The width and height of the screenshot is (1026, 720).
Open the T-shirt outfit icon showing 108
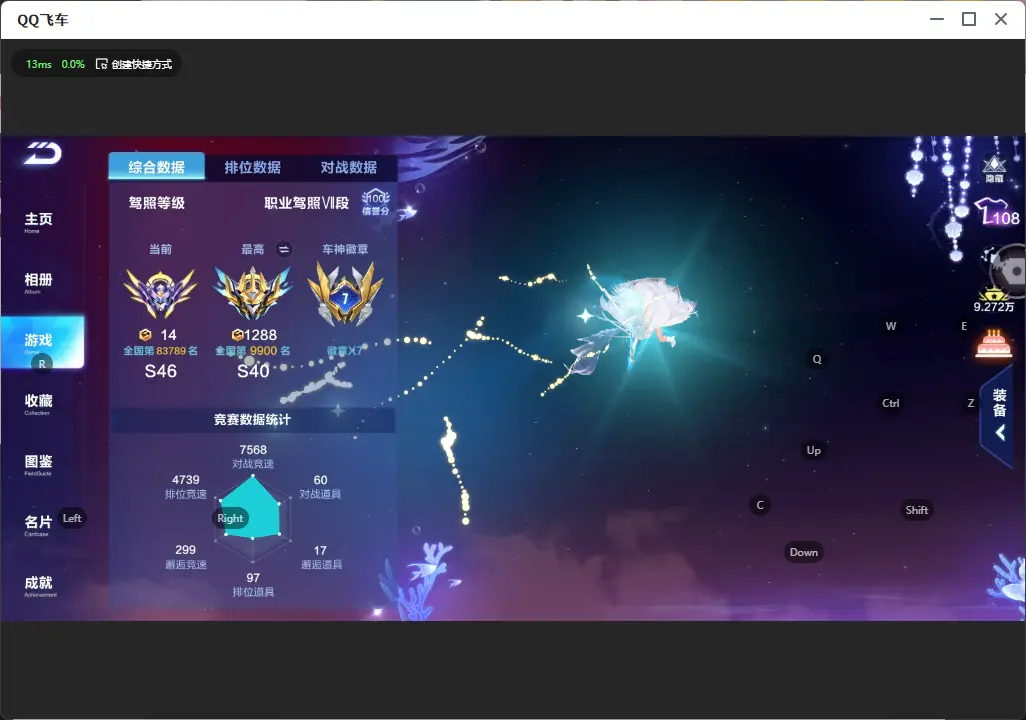point(996,212)
